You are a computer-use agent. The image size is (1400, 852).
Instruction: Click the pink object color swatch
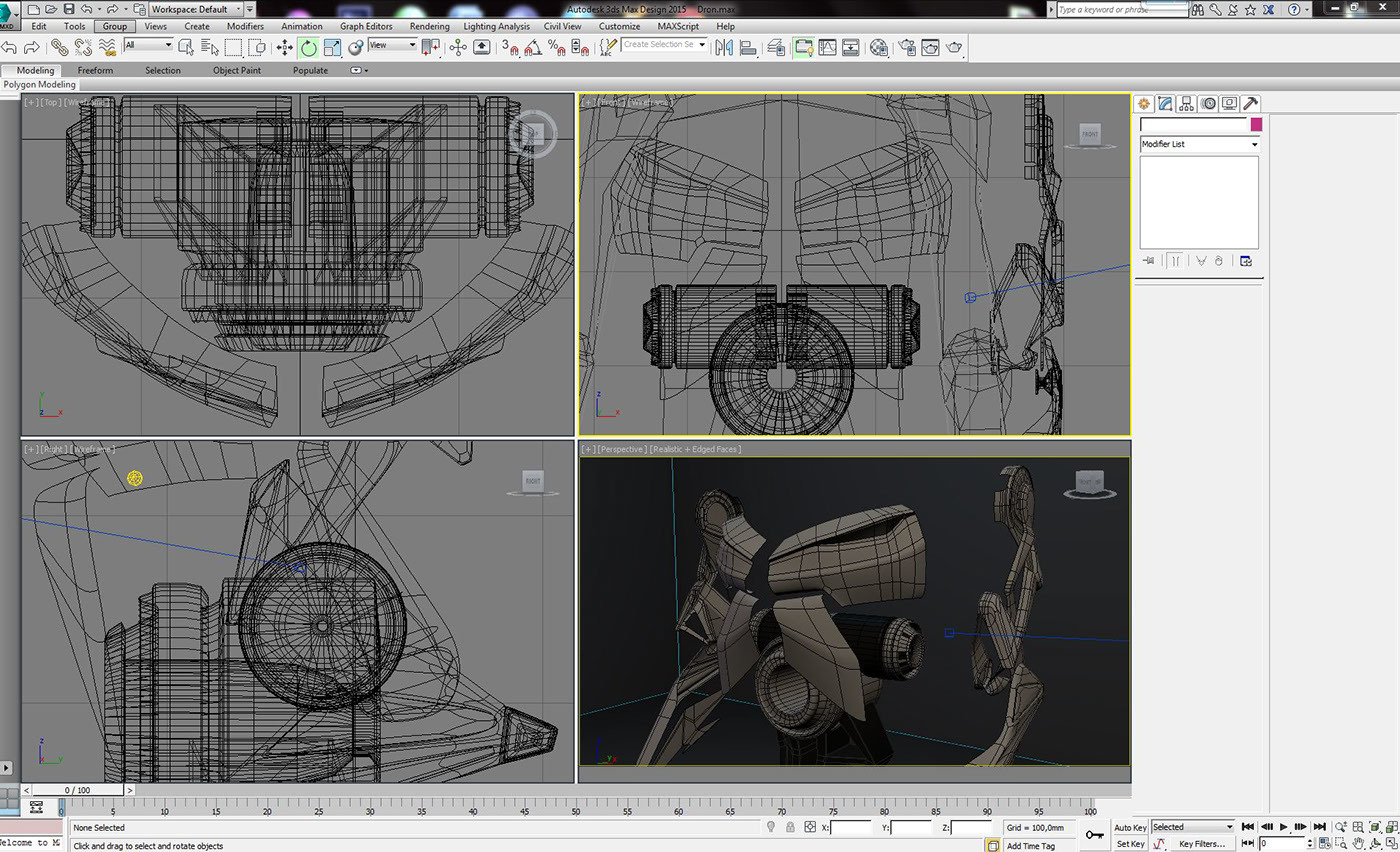point(1256,124)
